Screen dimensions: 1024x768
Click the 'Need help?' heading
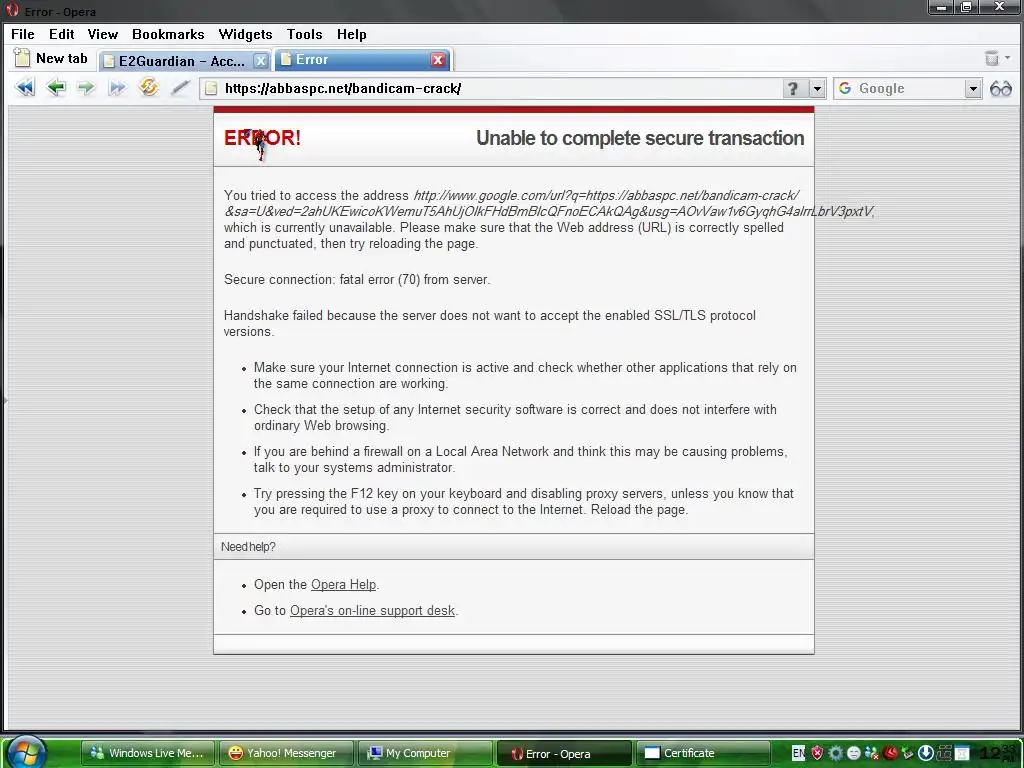248,547
